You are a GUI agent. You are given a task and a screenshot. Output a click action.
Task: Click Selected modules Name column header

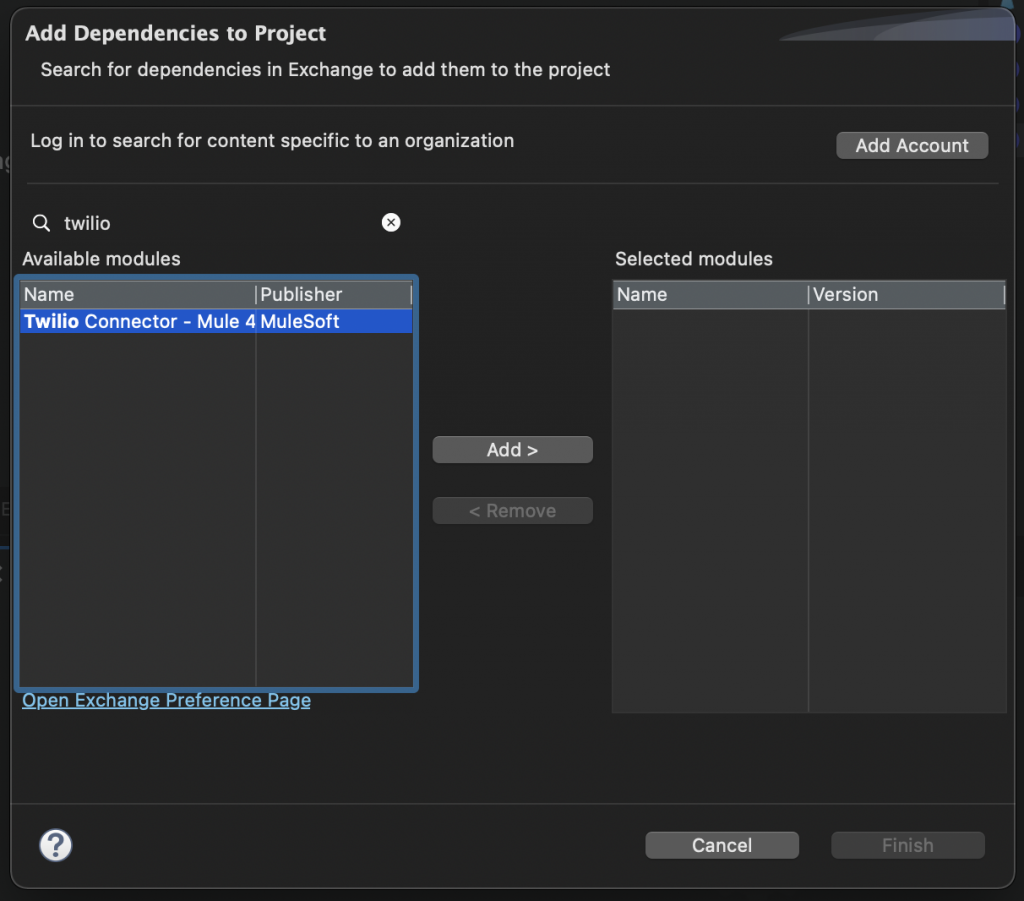pos(711,294)
